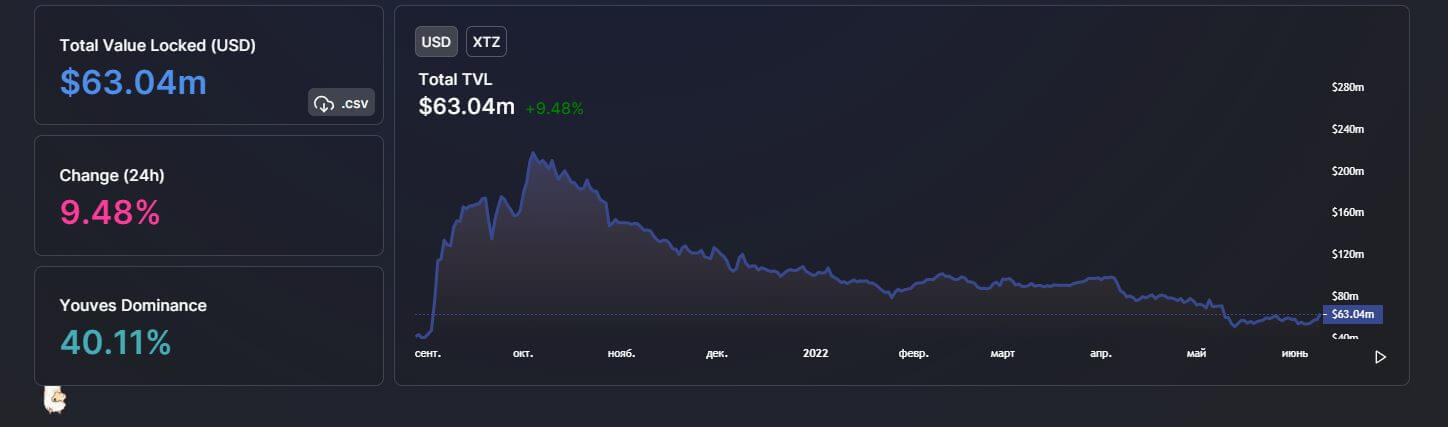1448x427 pixels.
Task: Select the июнь marker on the time axis
Action: [x=1294, y=353]
